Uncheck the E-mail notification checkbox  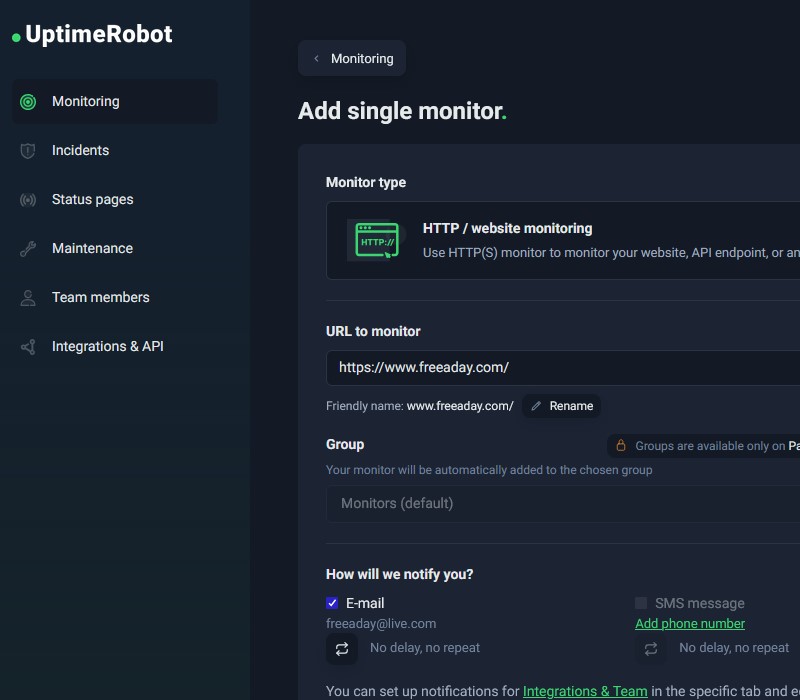(x=332, y=603)
